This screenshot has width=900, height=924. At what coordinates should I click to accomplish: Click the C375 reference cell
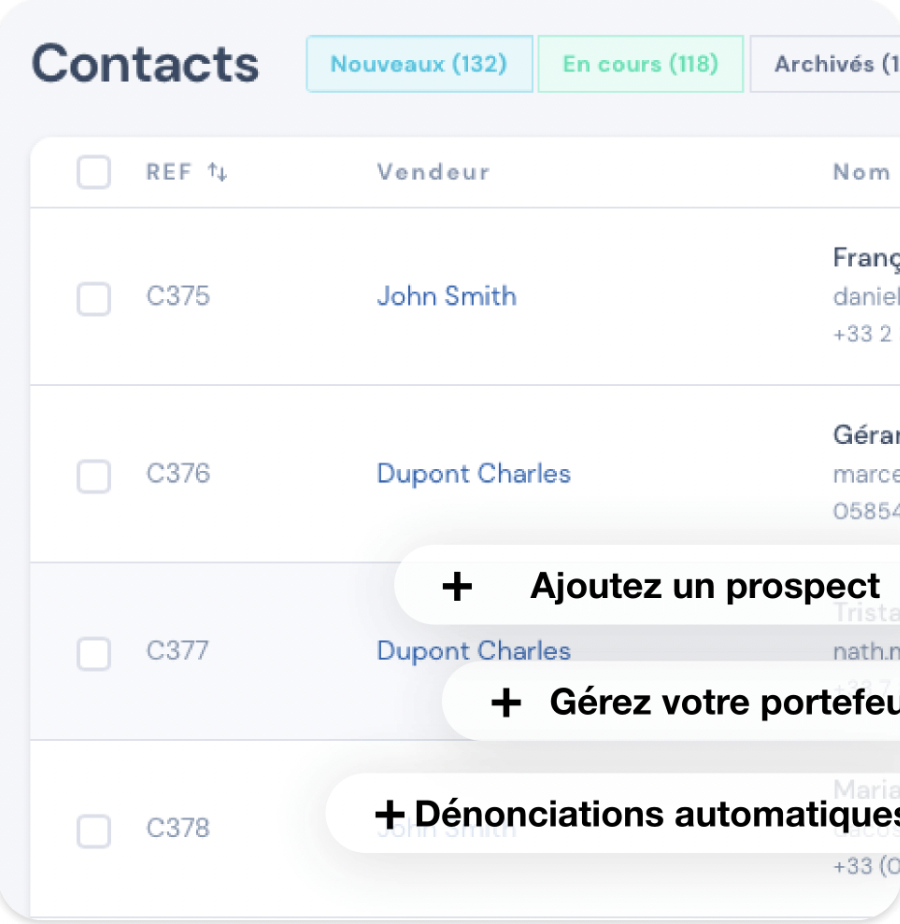(178, 296)
